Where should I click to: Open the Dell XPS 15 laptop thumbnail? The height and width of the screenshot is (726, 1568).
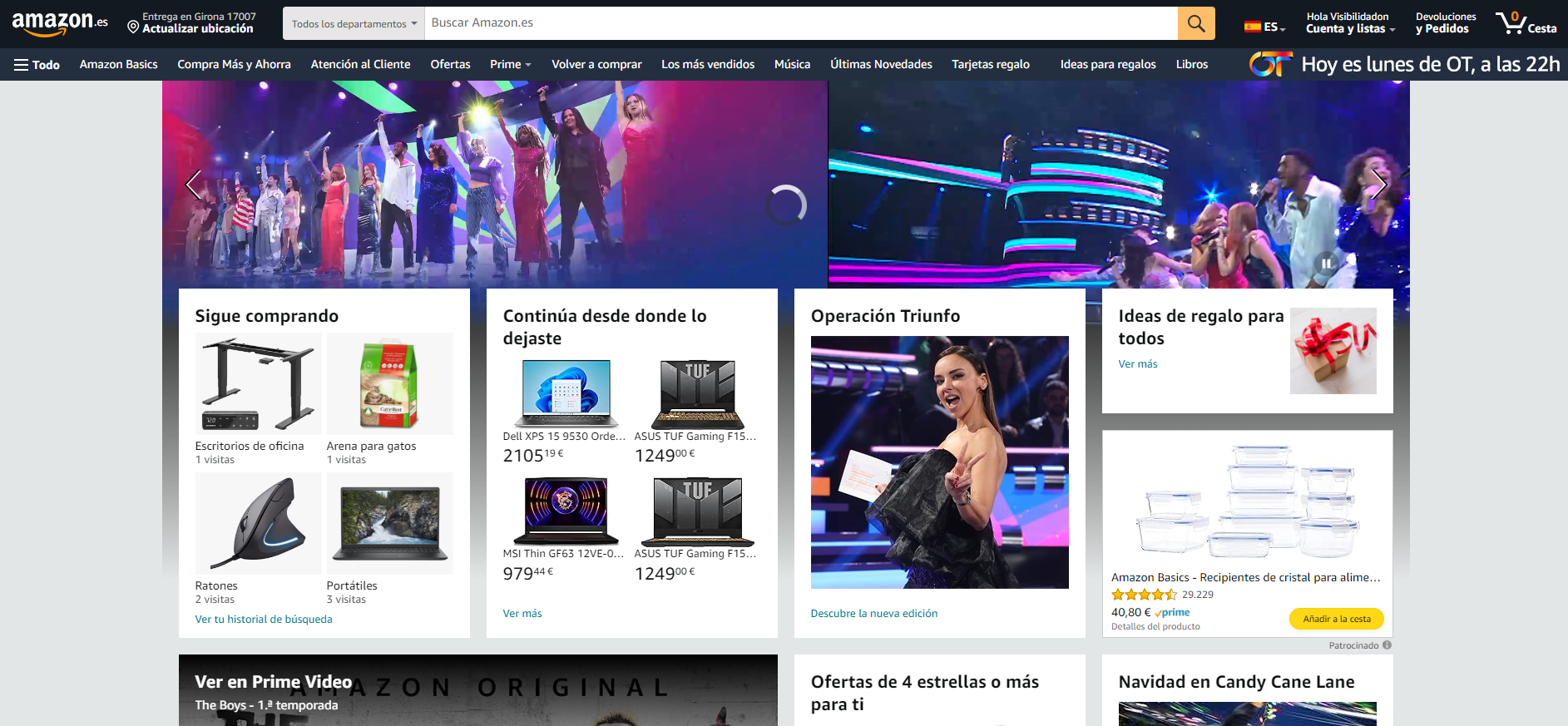(x=566, y=393)
